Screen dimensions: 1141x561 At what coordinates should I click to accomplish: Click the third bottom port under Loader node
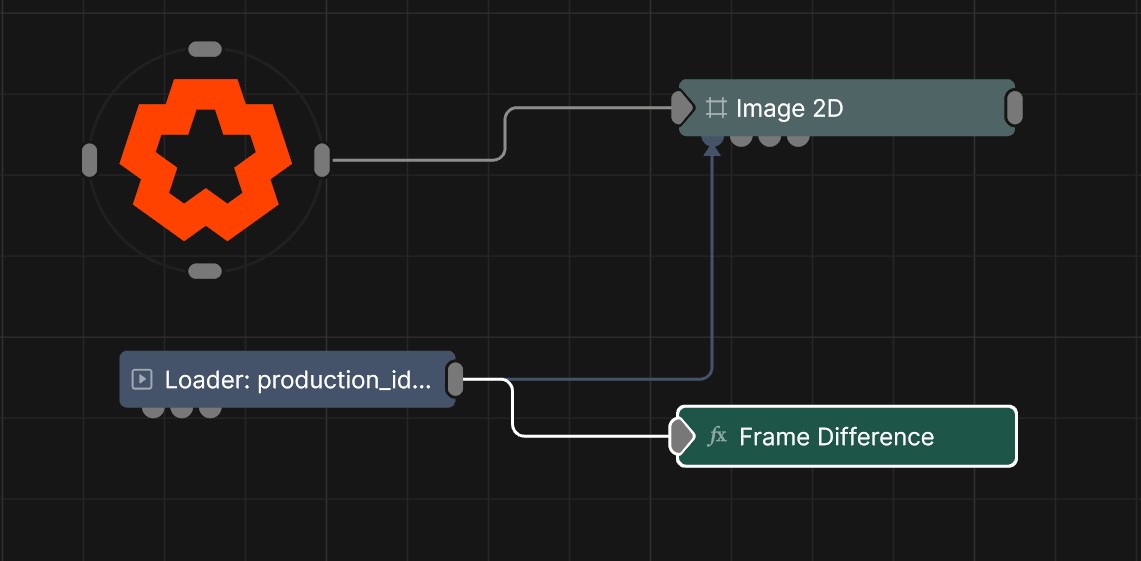pyautogui.click(x=210, y=410)
